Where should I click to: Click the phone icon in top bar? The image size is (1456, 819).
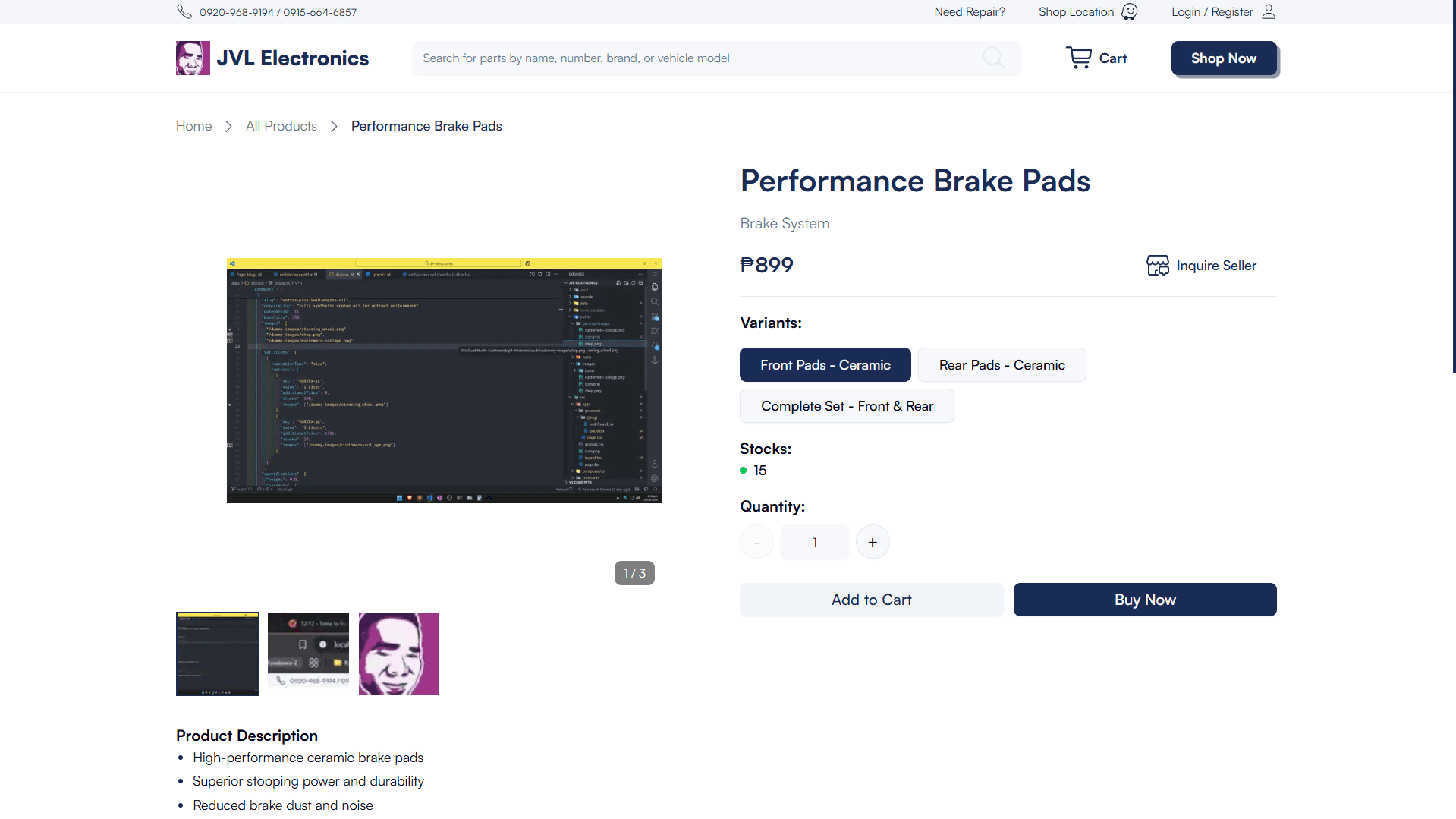184,11
